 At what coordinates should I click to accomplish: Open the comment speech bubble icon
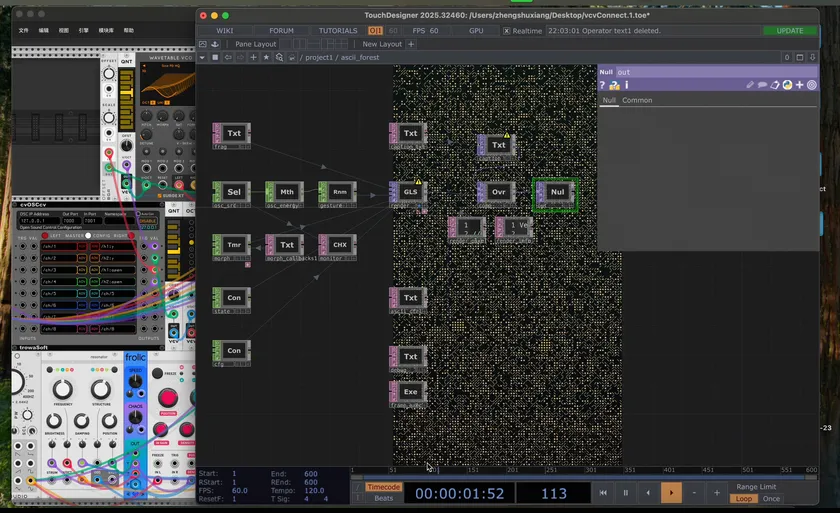[x=762, y=85]
